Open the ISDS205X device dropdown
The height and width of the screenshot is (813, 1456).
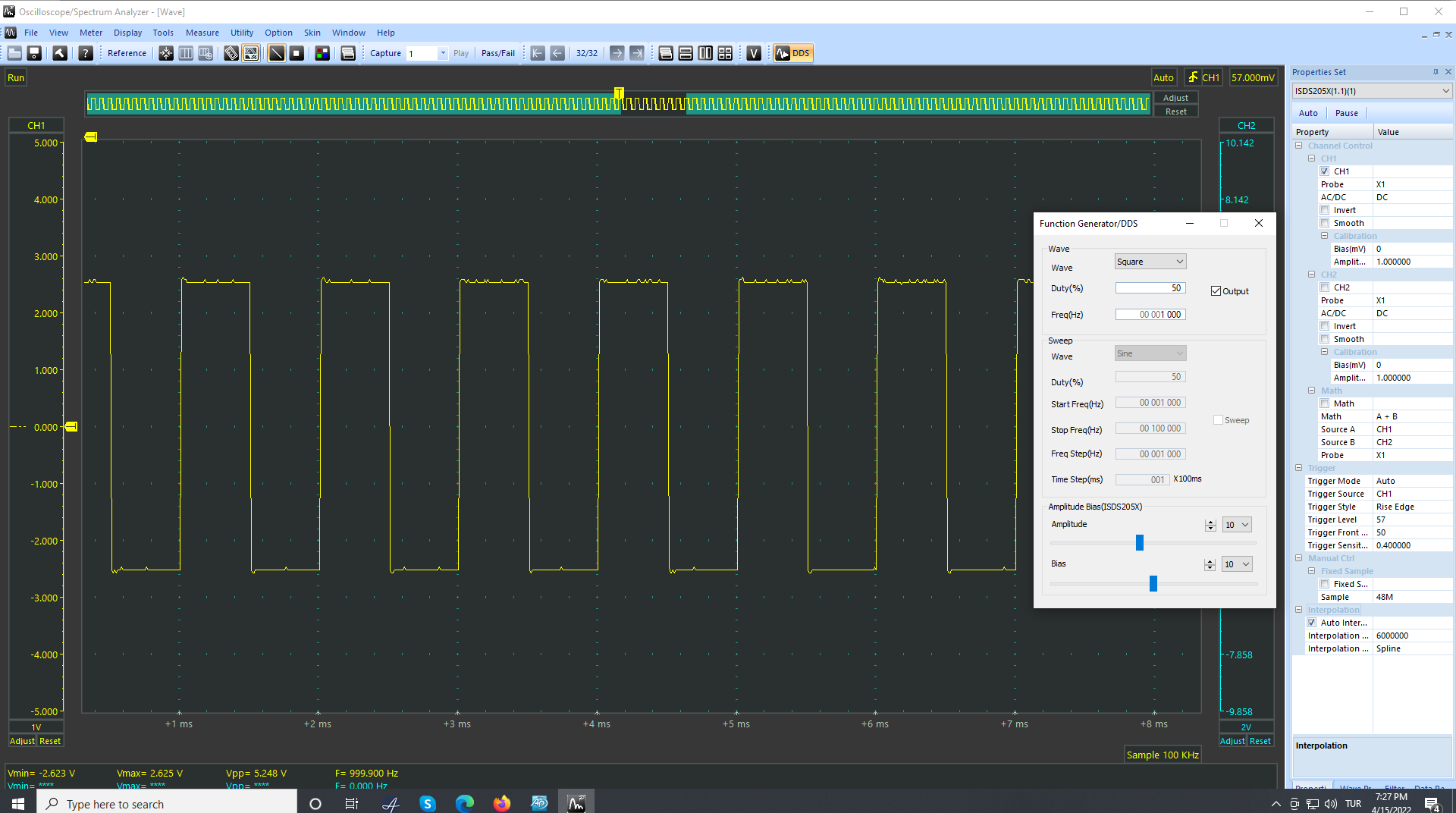click(1372, 91)
